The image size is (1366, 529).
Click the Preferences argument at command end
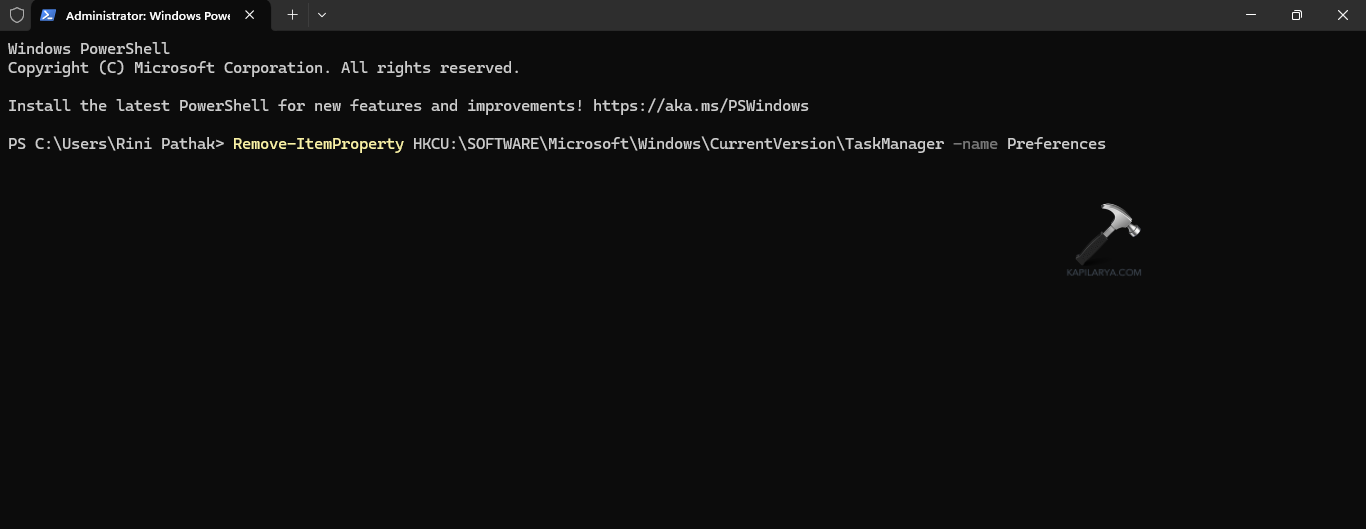click(1056, 144)
